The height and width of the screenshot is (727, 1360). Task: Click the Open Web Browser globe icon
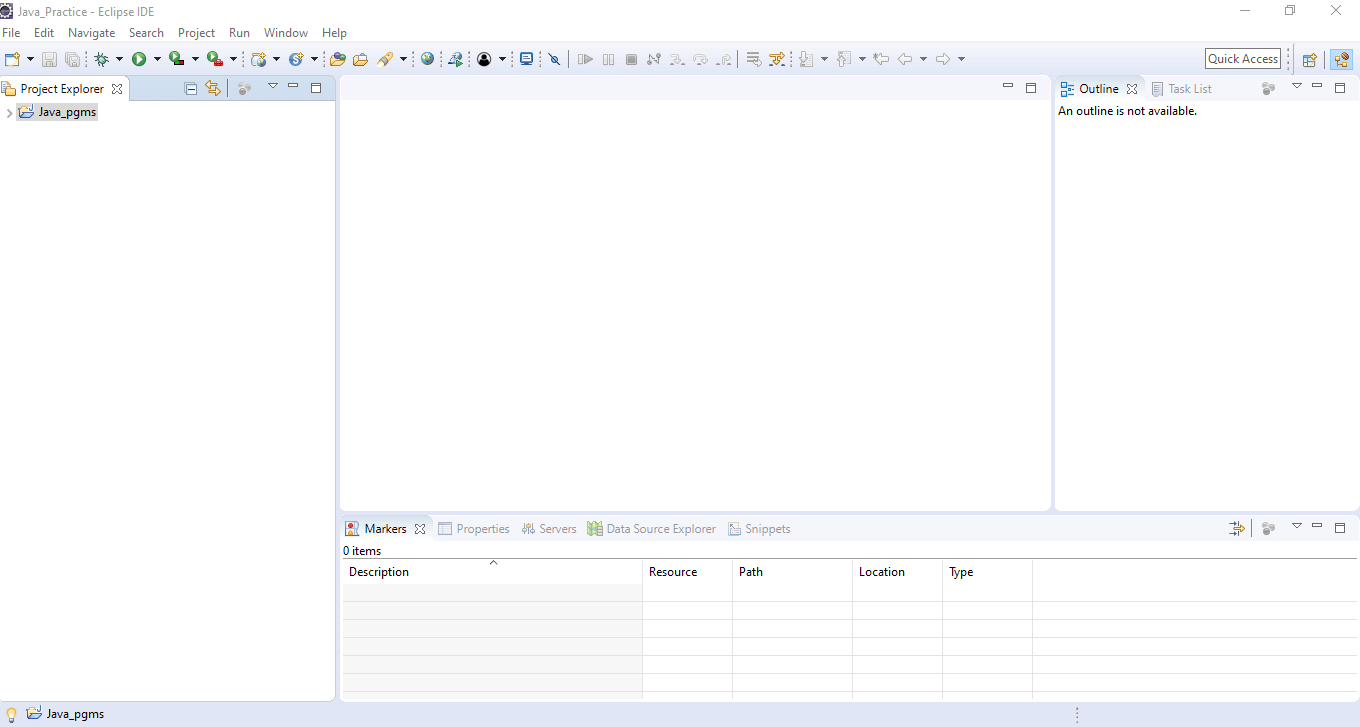428,59
